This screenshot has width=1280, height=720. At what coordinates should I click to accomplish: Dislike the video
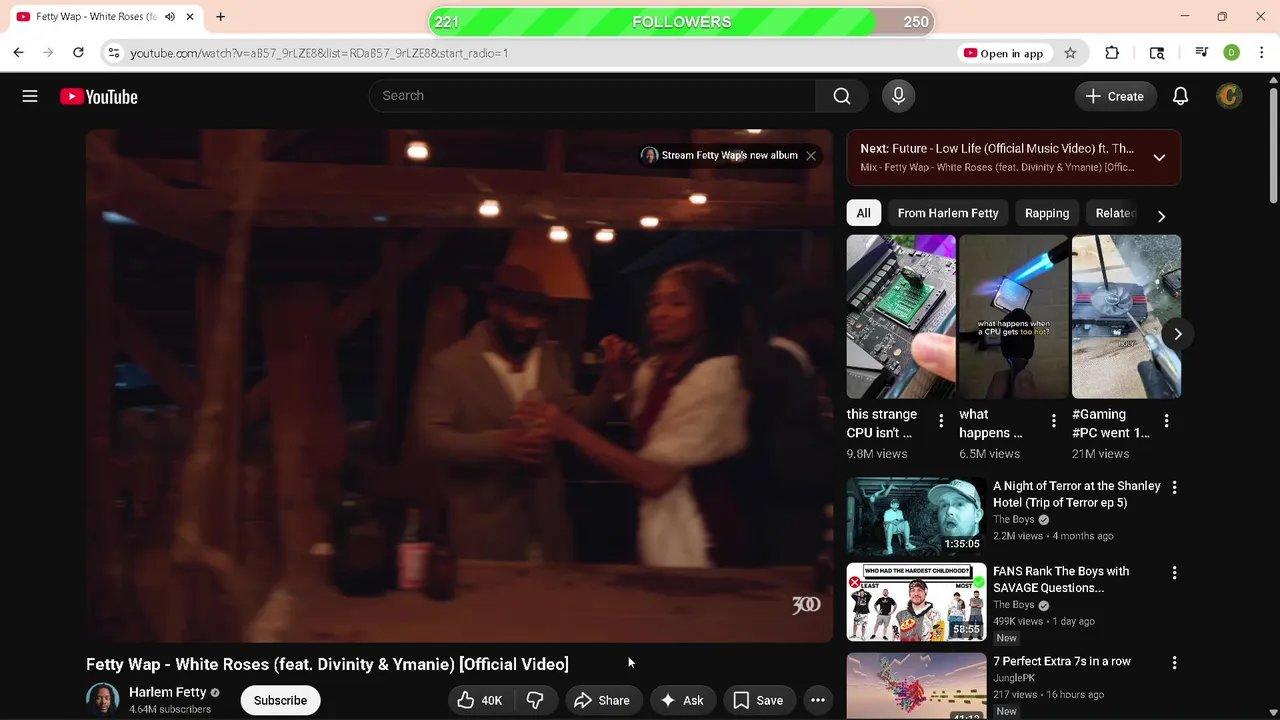[x=535, y=700]
